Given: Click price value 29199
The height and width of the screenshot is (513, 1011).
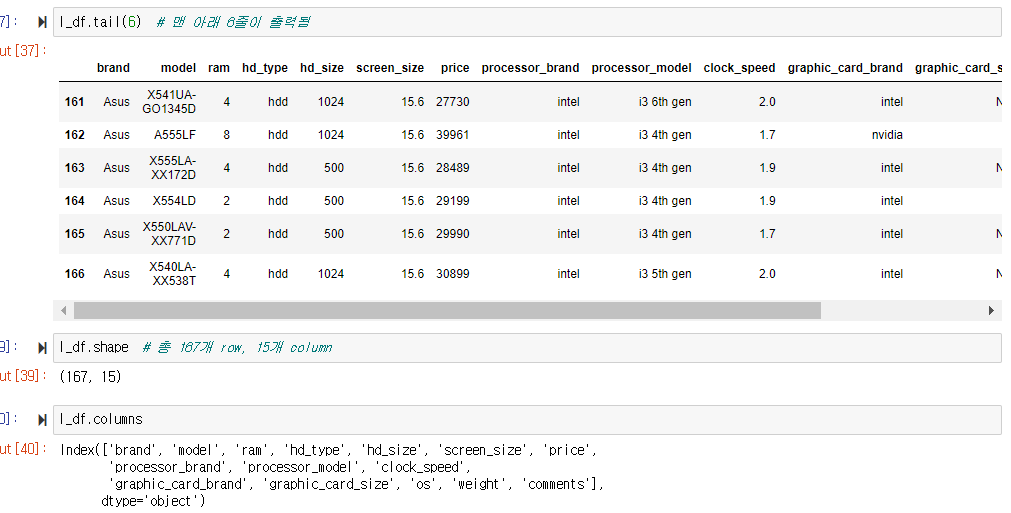Looking at the screenshot, I should click(x=453, y=200).
